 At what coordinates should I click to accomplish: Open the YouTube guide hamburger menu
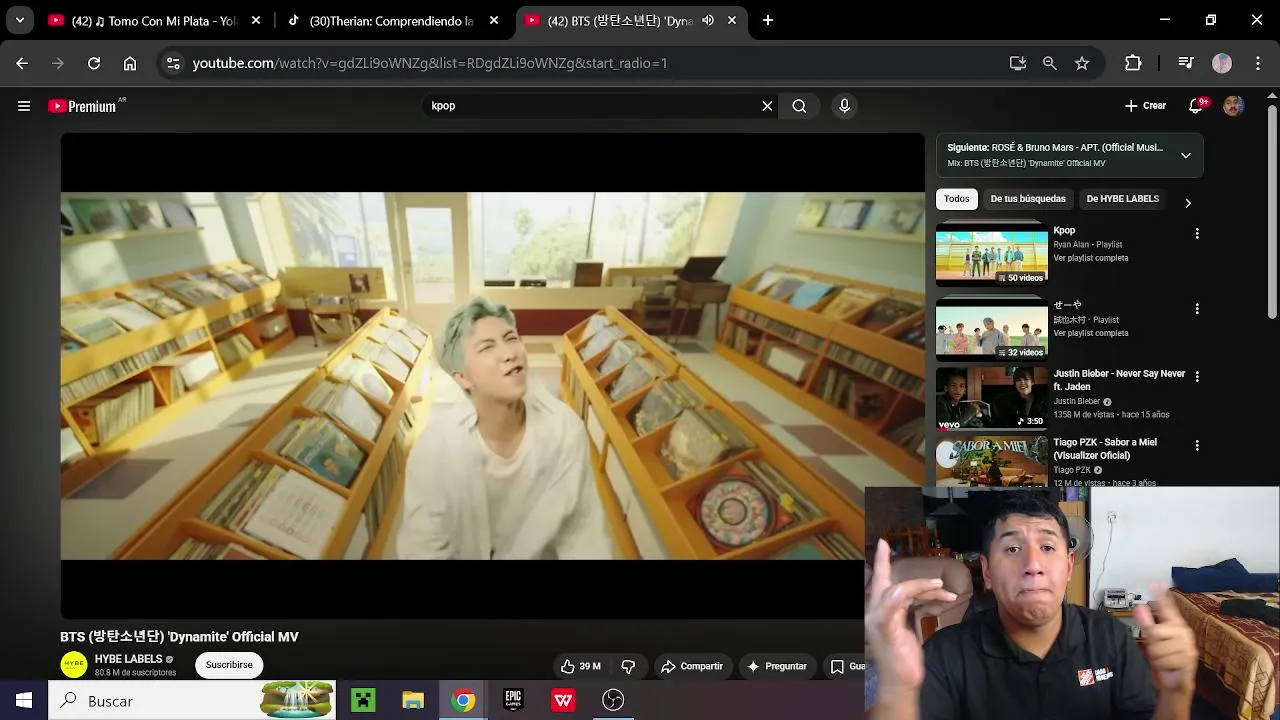[24, 106]
